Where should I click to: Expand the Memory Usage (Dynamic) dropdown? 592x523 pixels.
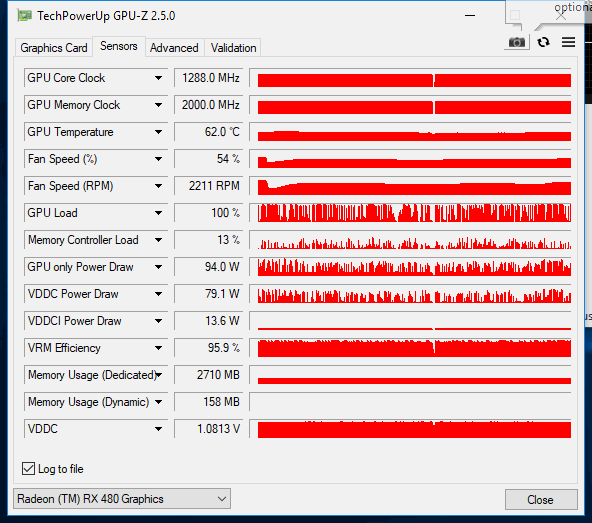click(x=158, y=402)
